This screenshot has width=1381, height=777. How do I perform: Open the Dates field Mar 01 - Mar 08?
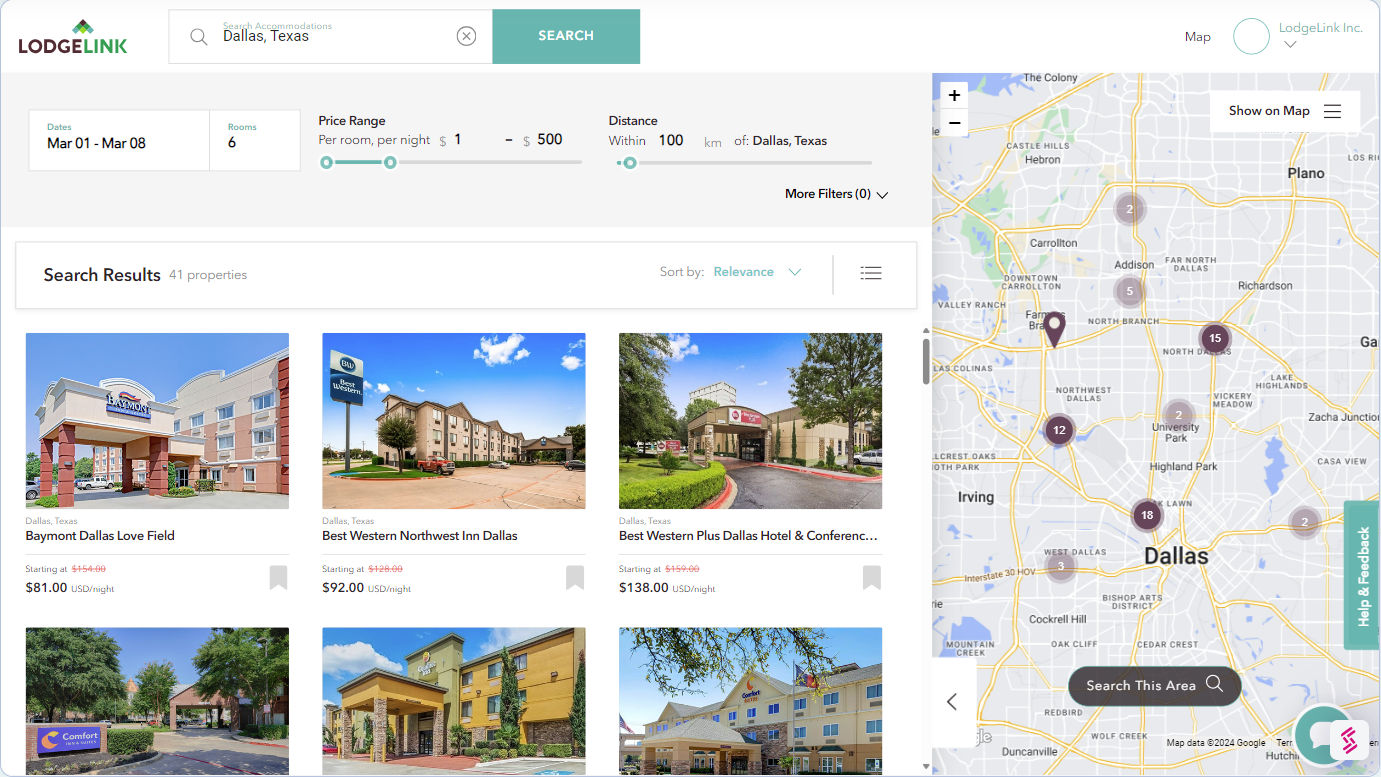click(119, 140)
